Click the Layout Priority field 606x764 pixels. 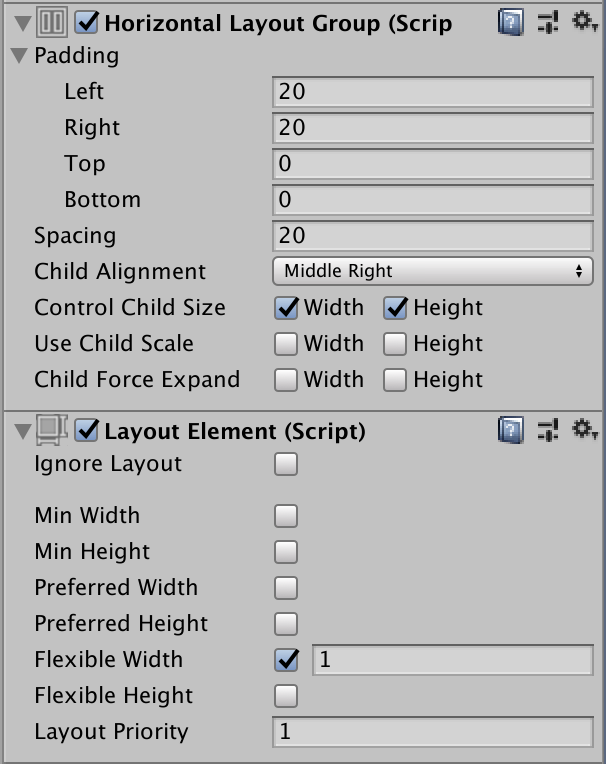[432, 731]
